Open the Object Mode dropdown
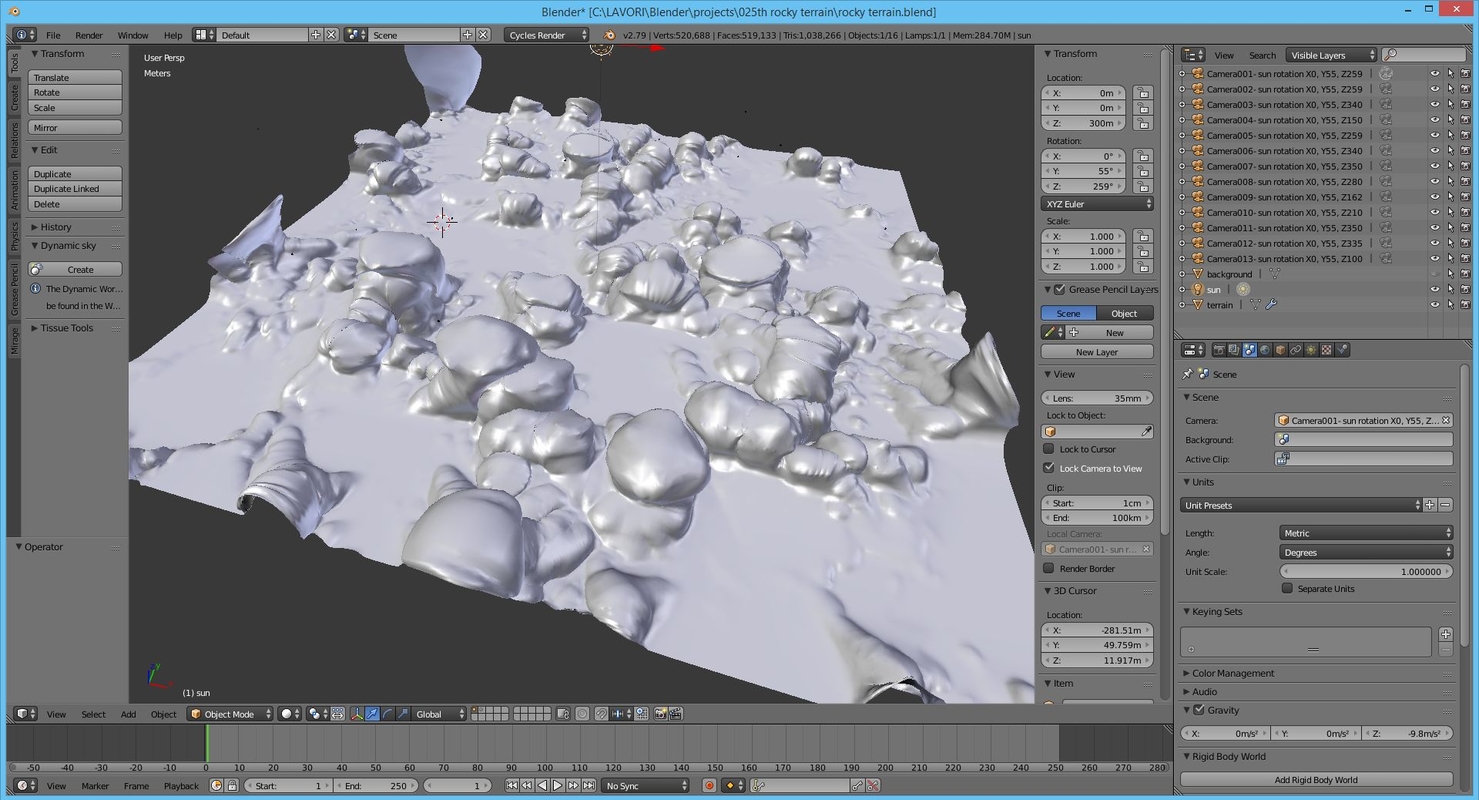Image resolution: width=1479 pixels, height=800 pixels. (x=228, y=714)
